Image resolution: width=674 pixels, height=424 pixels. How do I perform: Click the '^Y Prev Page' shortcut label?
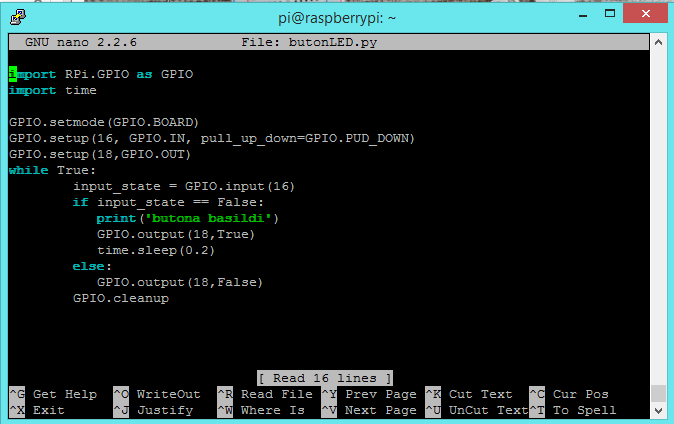click(x=369, y=394)
